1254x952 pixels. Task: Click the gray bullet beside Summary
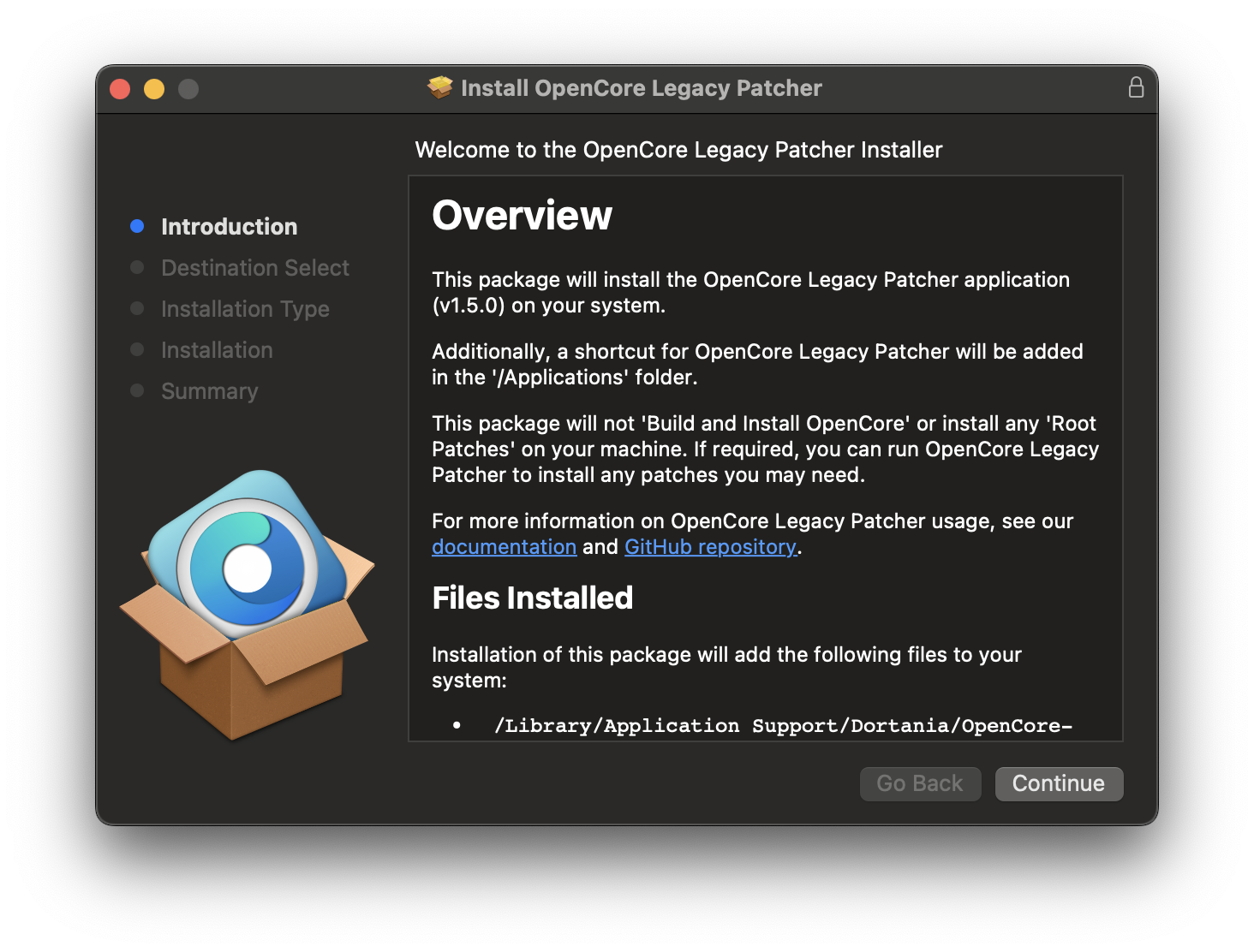click(x=137, y=390)
